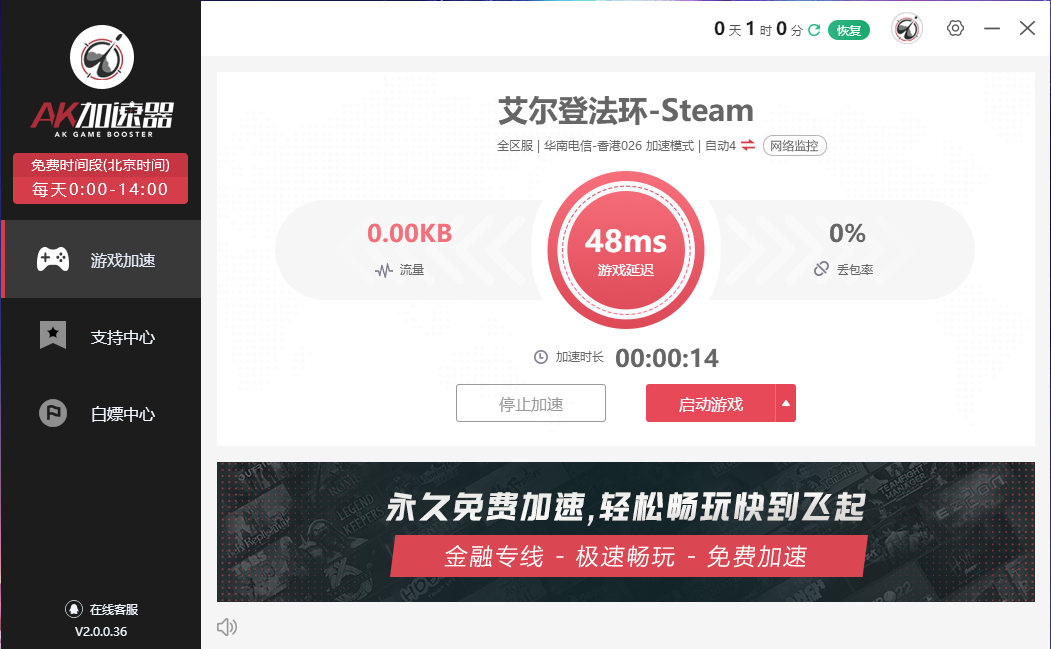
Task: Click the promotional banner image
Action: (x=625, y=532)
